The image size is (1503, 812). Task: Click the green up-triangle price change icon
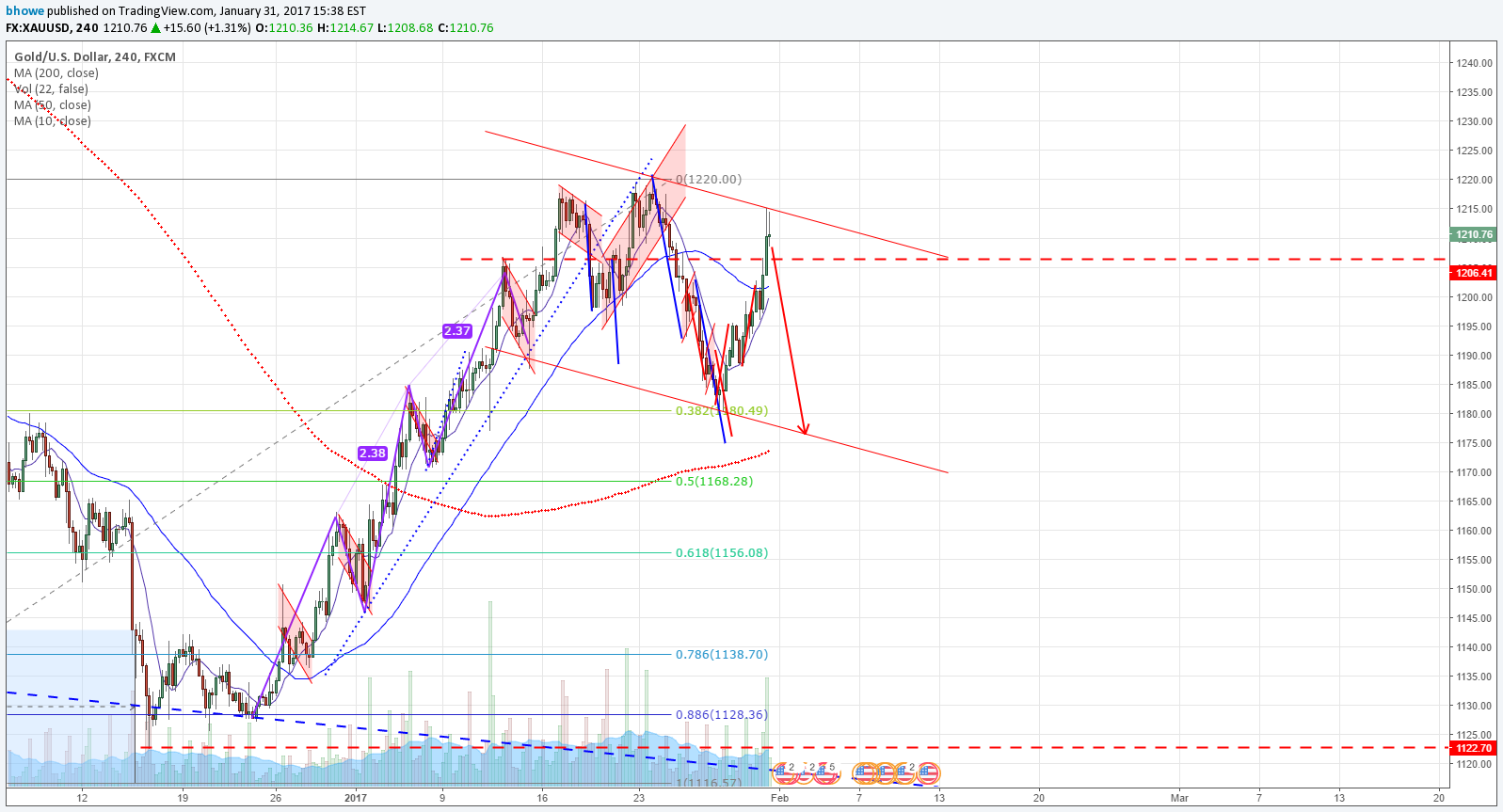pyautogui.click(x=156, y=28)
